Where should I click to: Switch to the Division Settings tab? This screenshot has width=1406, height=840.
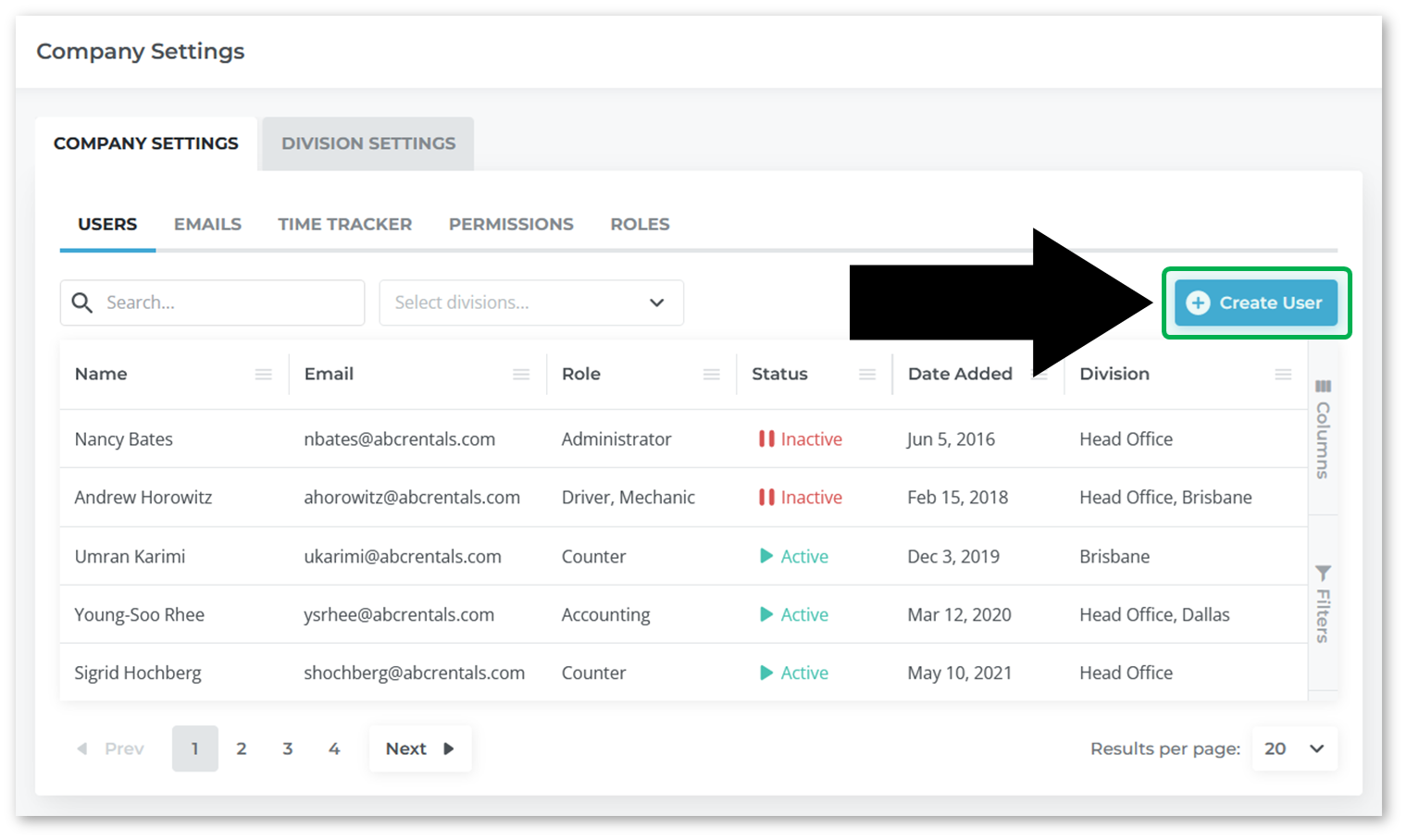[368, 143]
